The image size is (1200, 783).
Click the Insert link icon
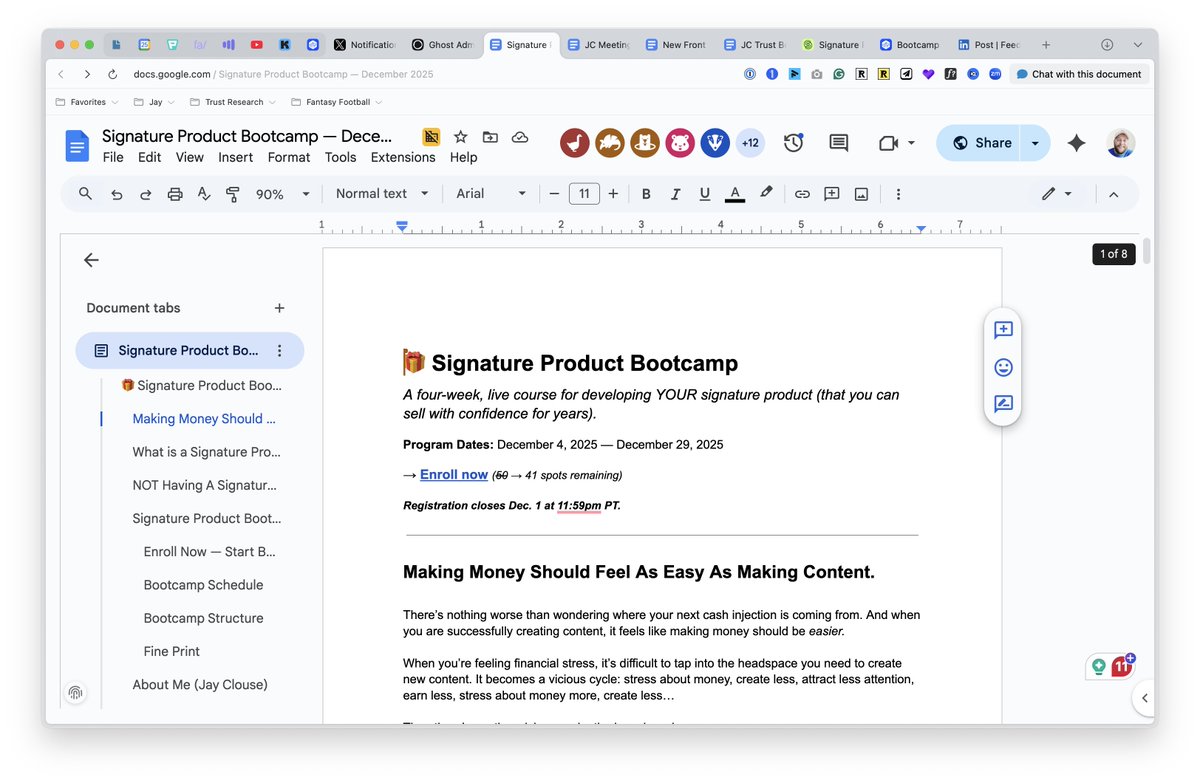tap(802, 193)
